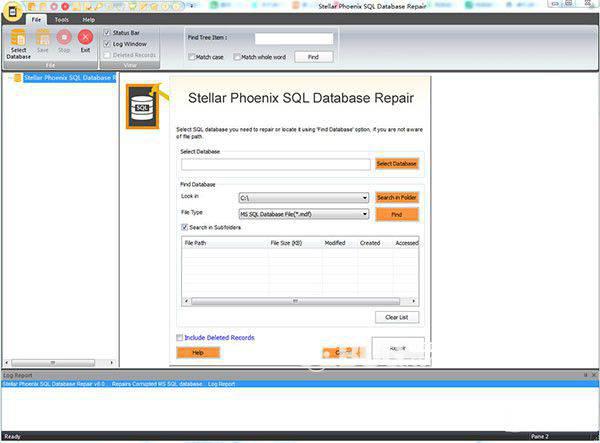Image resolution: width=600 pixels, height=443 pixels.
Task: Check Include Deleted Records
Action: [x=179, y=337]
